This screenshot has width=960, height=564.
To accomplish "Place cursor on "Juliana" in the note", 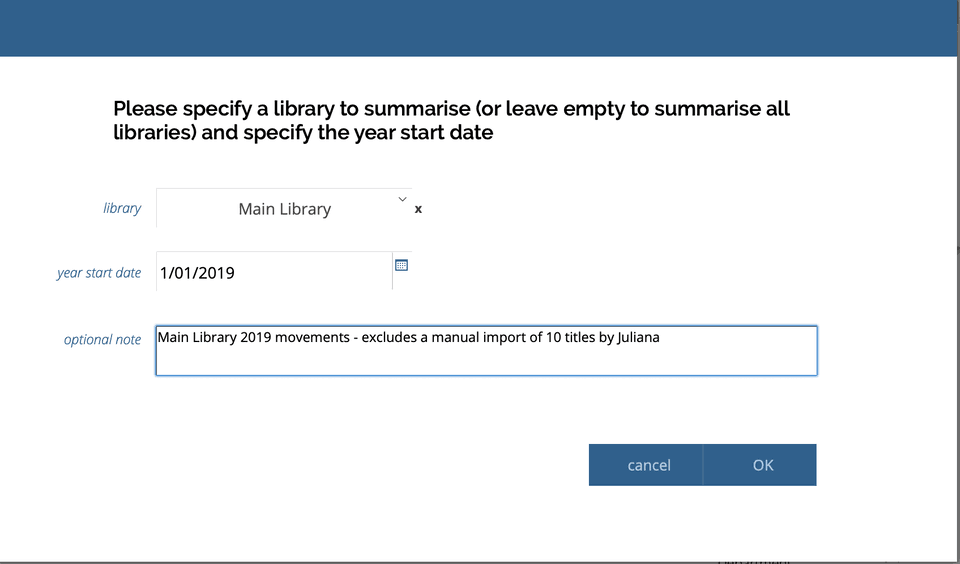I will click(635, 337).
